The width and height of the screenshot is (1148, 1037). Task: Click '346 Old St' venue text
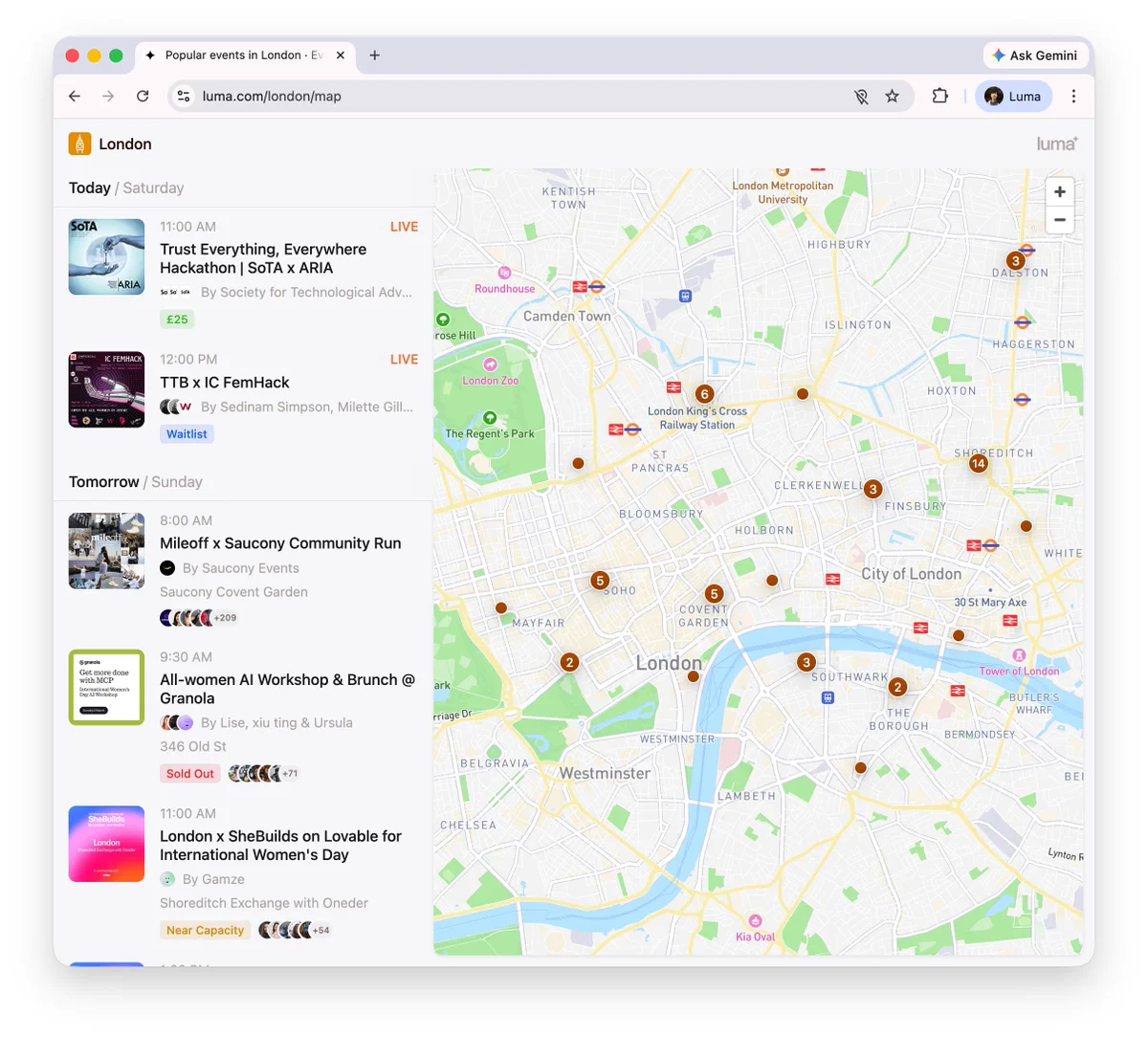(193, 746)
